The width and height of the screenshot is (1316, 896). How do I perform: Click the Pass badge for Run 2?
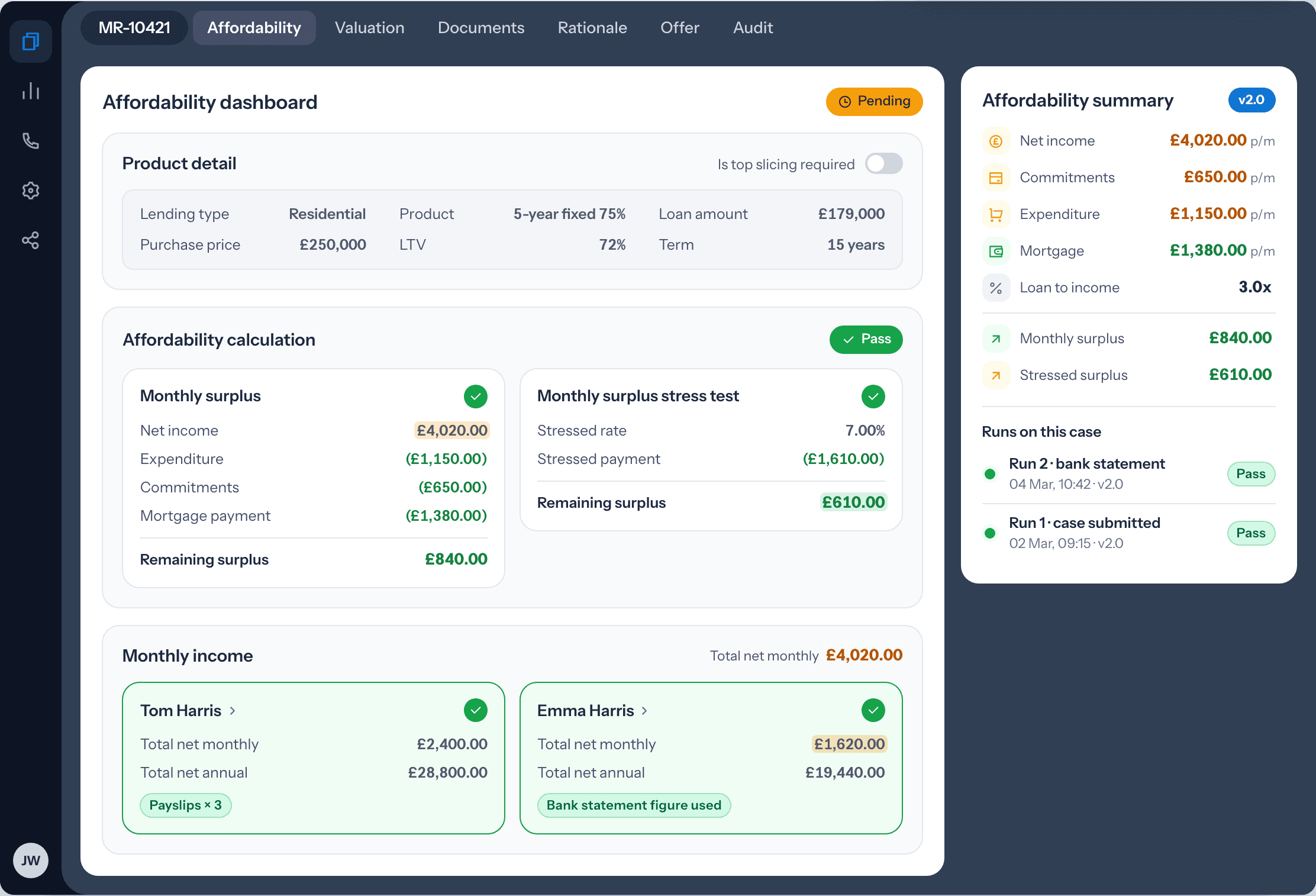click(x=1251, y=474)
